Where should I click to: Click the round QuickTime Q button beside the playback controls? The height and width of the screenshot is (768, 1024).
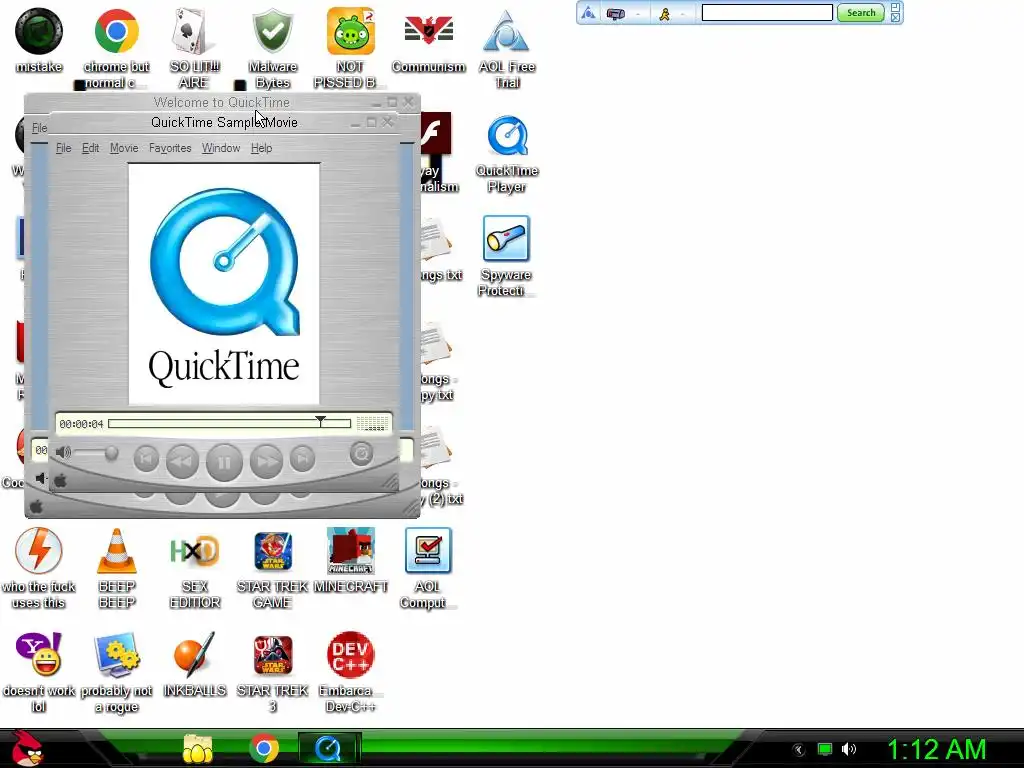tap(361, 453)
